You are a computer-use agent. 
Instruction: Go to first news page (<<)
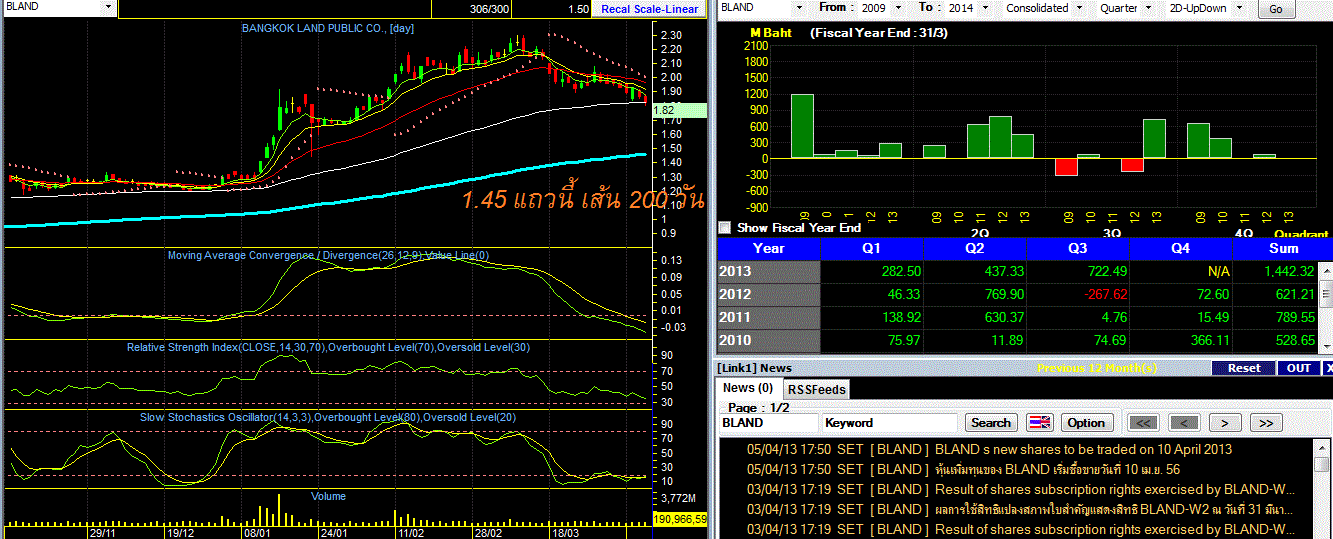coord(1144,422)
